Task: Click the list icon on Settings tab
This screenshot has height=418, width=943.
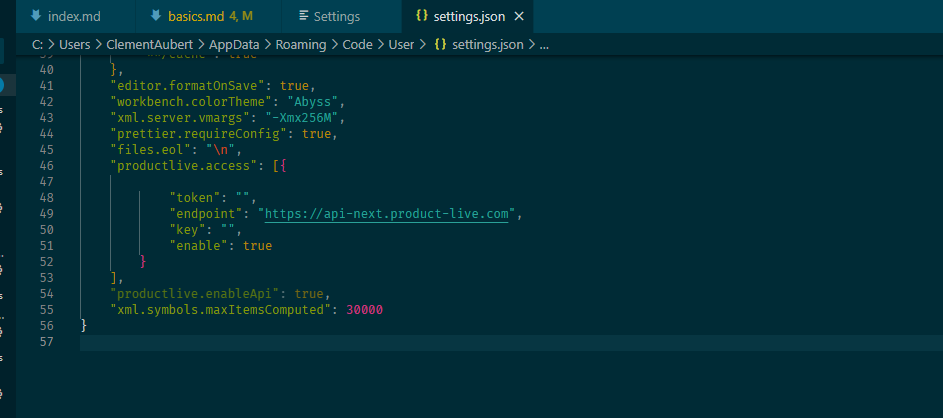Action: [x=302, y=17]
